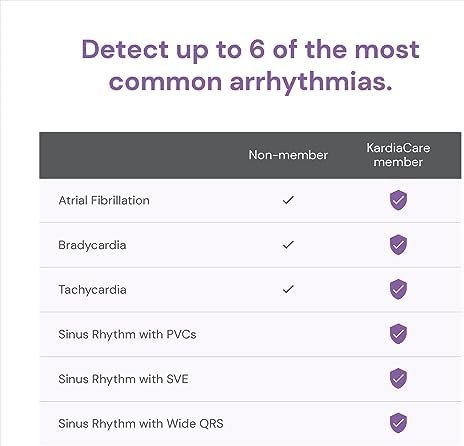The image size is (464, 446).
Task: Click the shield icon for PVCs row
Action: [x=398, y=333]
